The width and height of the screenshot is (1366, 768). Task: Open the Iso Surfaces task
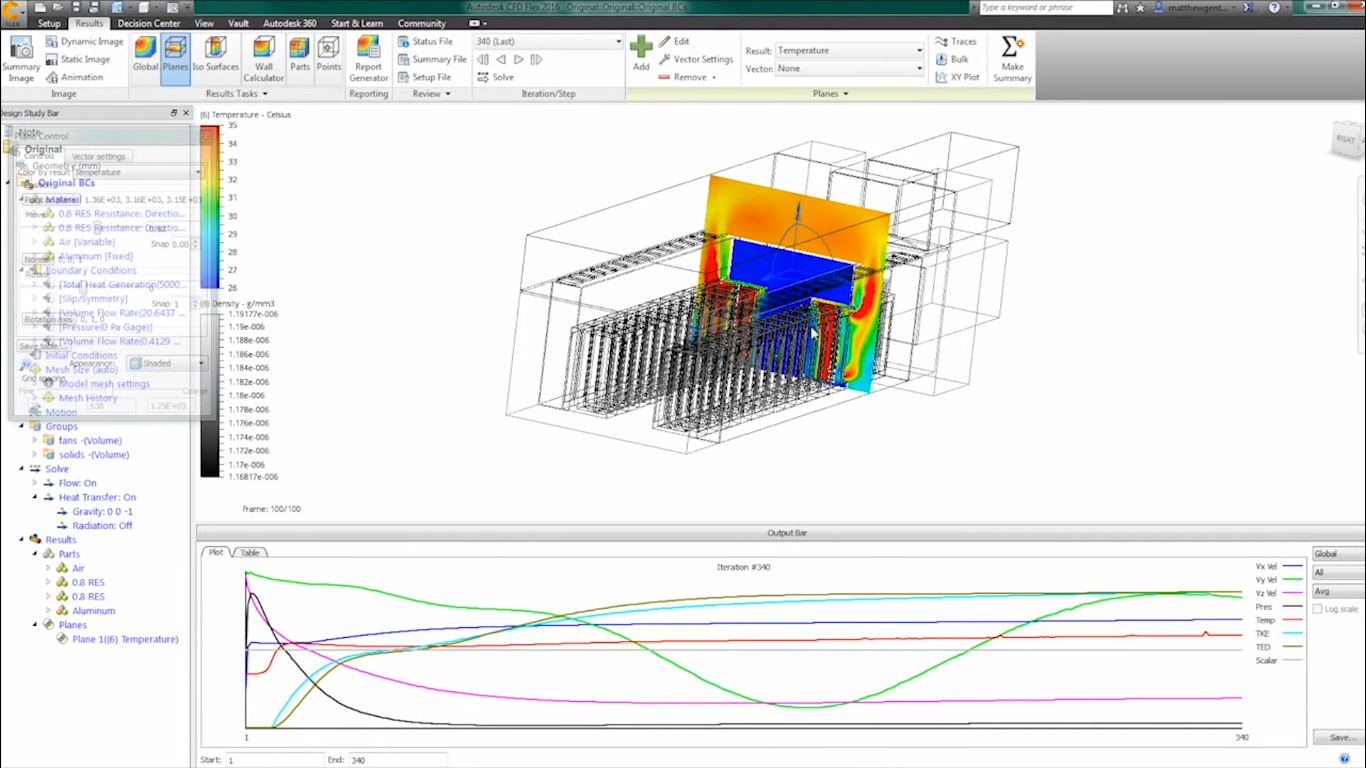[216, 56]
